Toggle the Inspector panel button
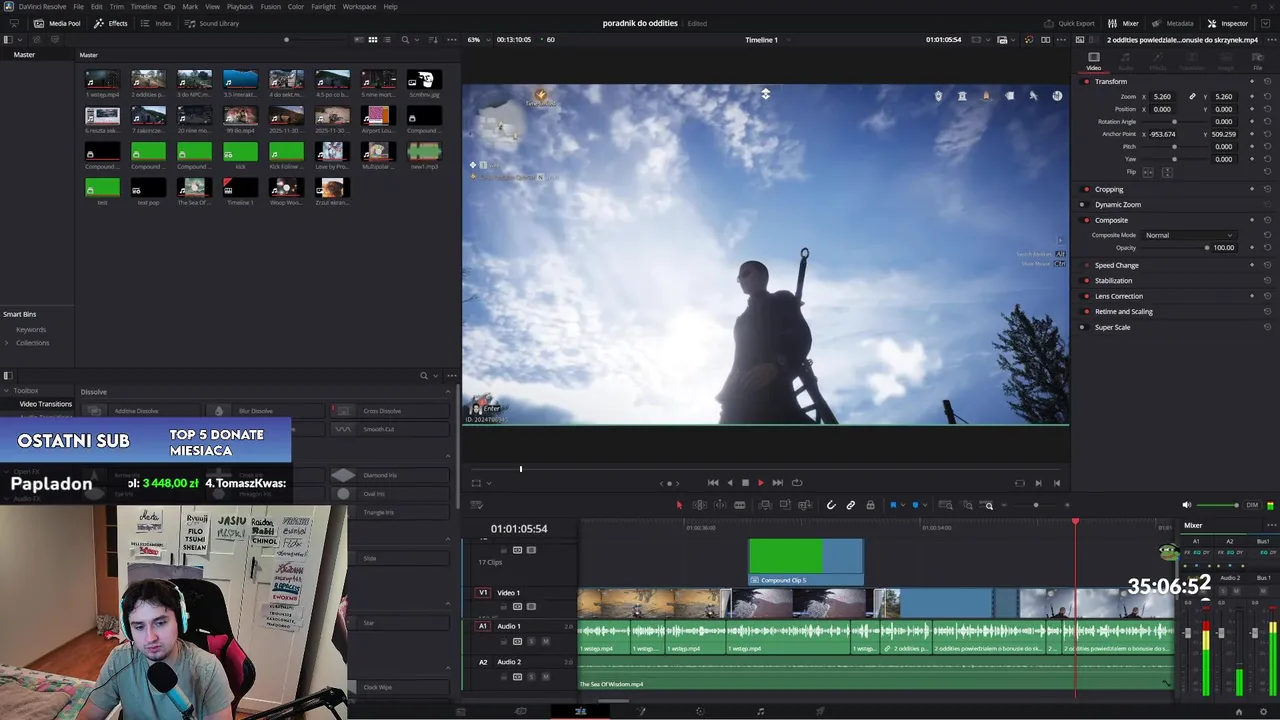The height and width of the screenshot is (720, 1280). point(1227,23)
